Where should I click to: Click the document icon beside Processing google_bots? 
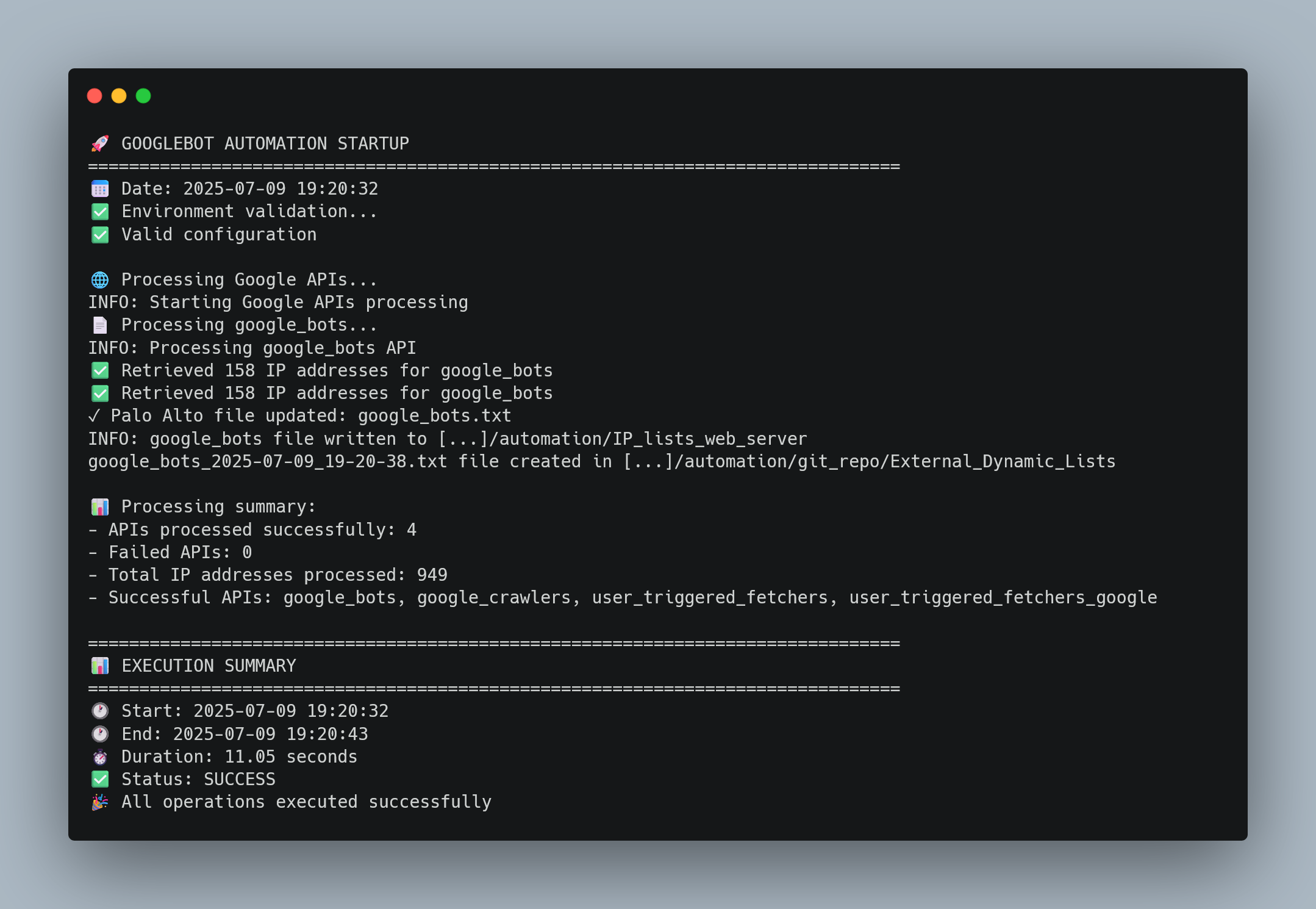tap(100, 325)
